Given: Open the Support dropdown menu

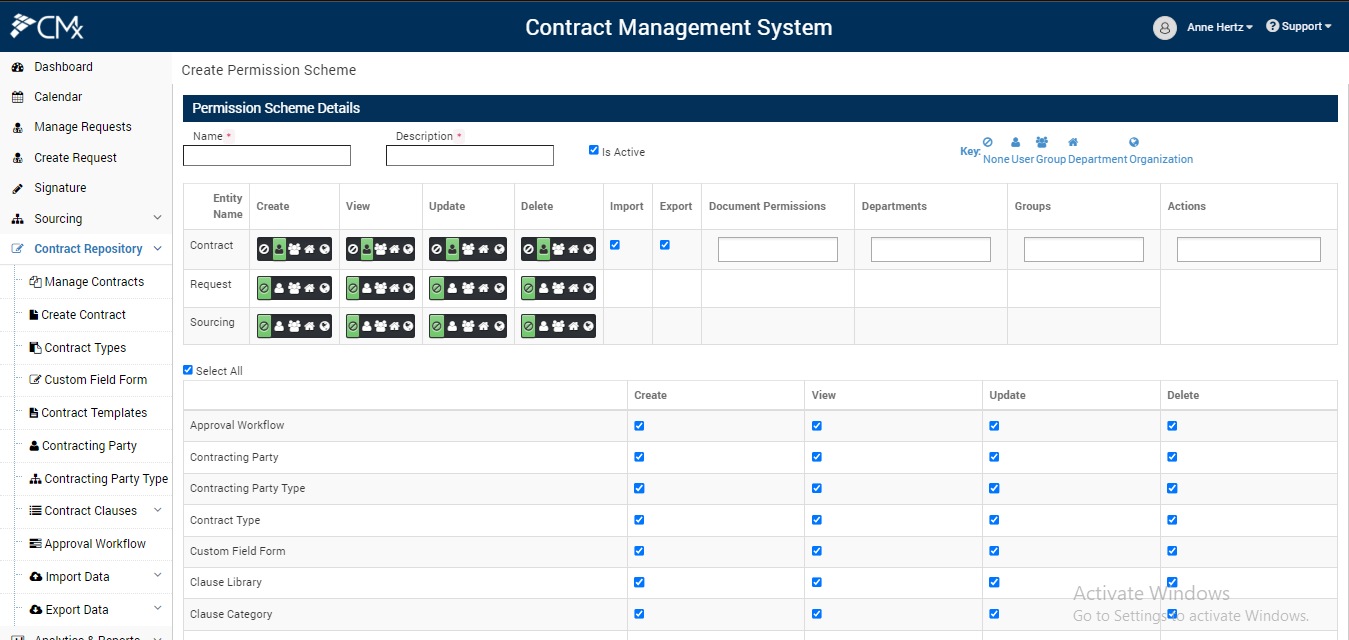Looking at the screenshot, I should (1299, 26).
